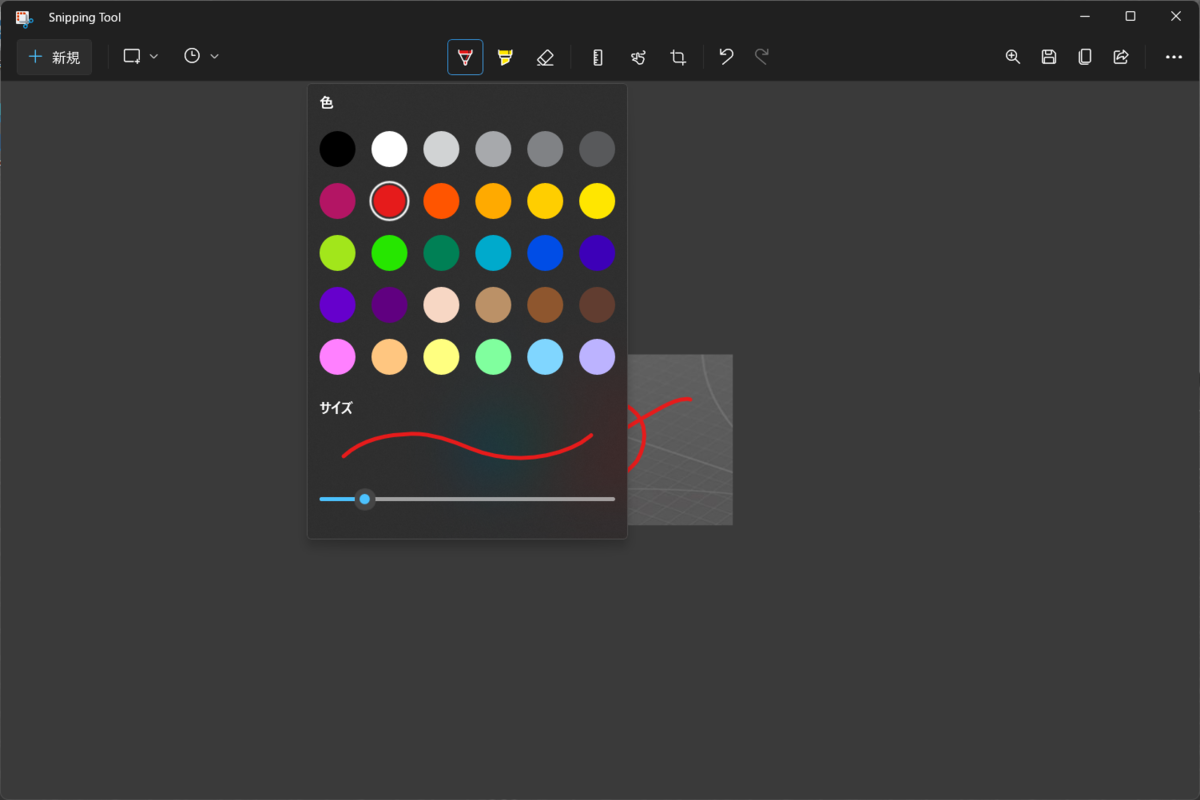The image size is (1200, 800).
Task: Pick the black color swatch
Action: [x=337, y=149]
